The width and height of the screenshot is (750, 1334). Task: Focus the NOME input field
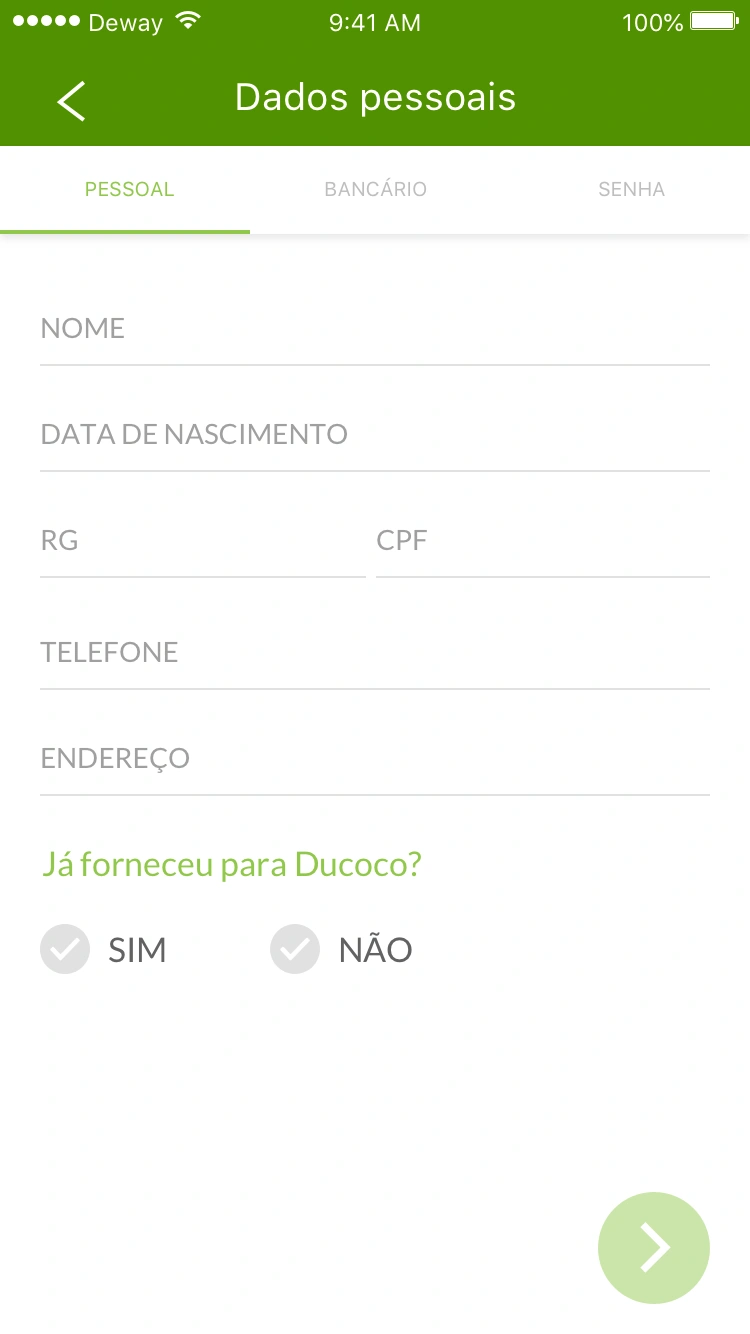375,330
